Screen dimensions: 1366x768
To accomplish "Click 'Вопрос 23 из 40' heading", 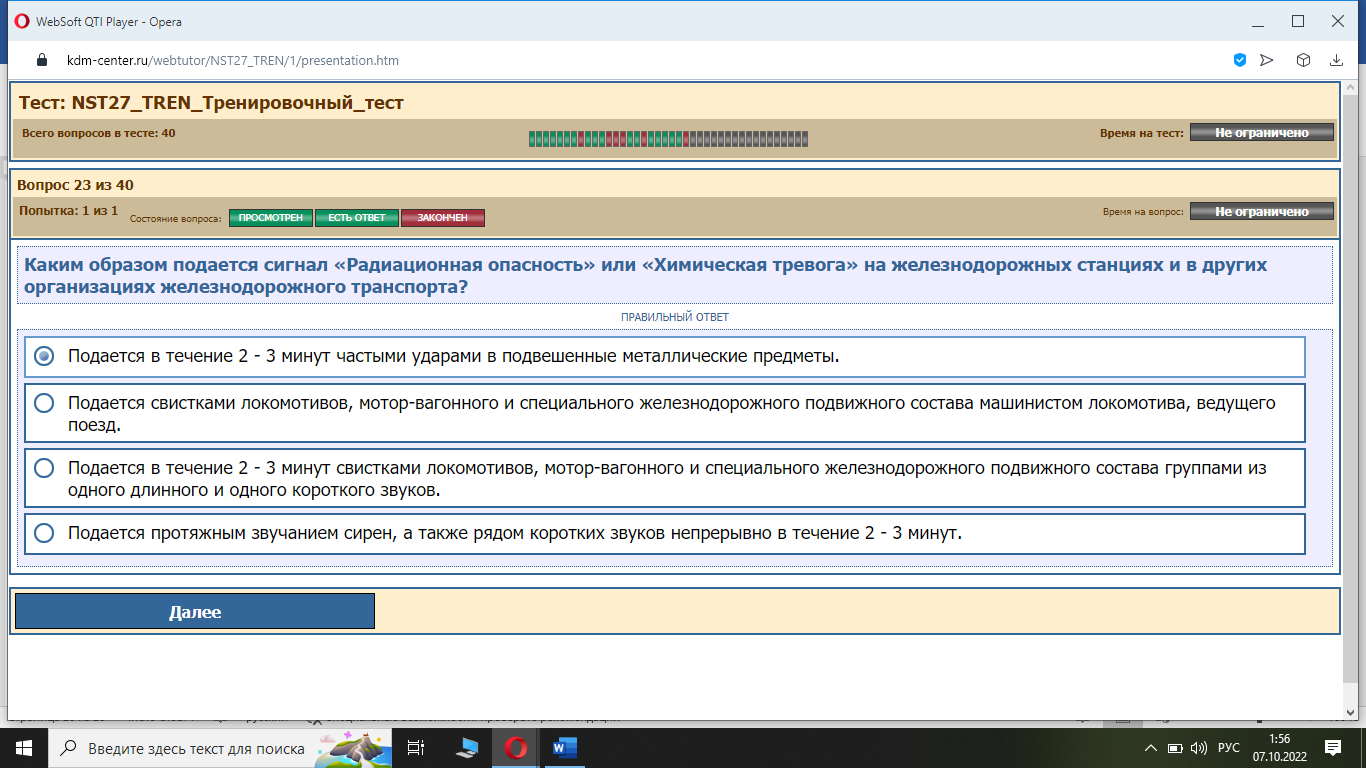I will point(75,185).
